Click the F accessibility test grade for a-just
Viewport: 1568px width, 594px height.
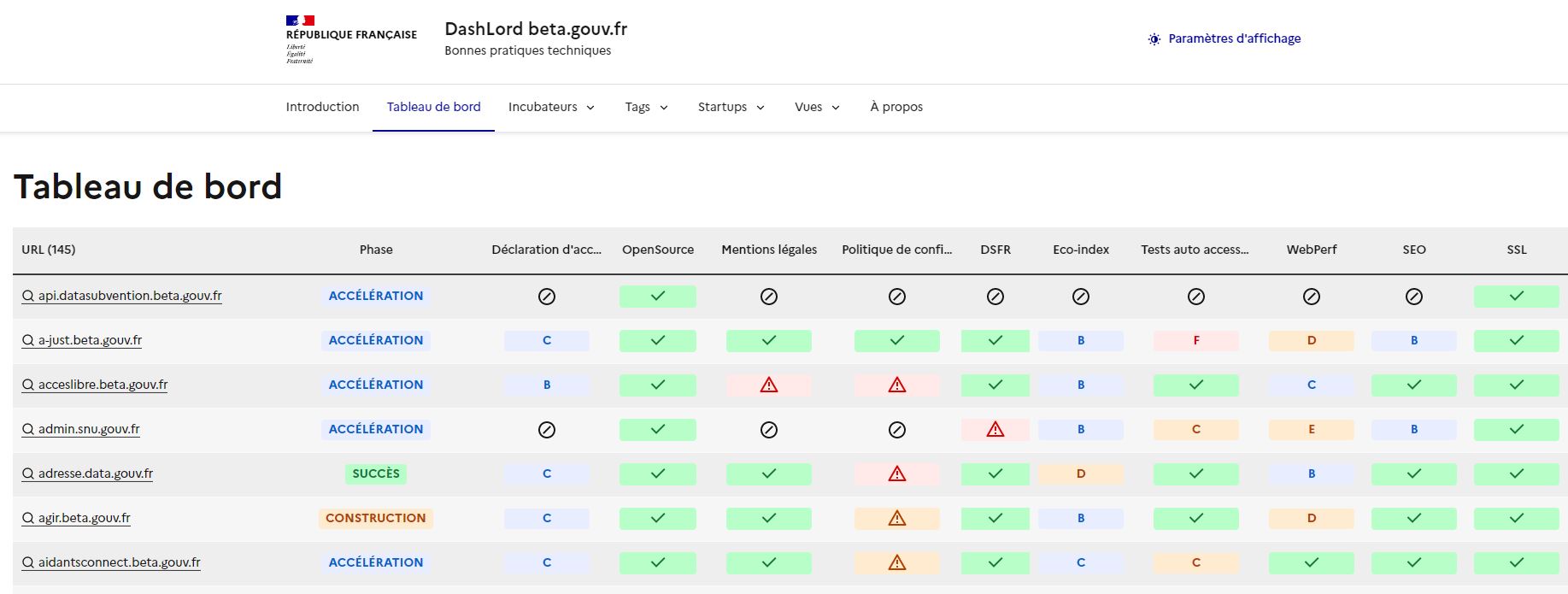click(1196, 341)
